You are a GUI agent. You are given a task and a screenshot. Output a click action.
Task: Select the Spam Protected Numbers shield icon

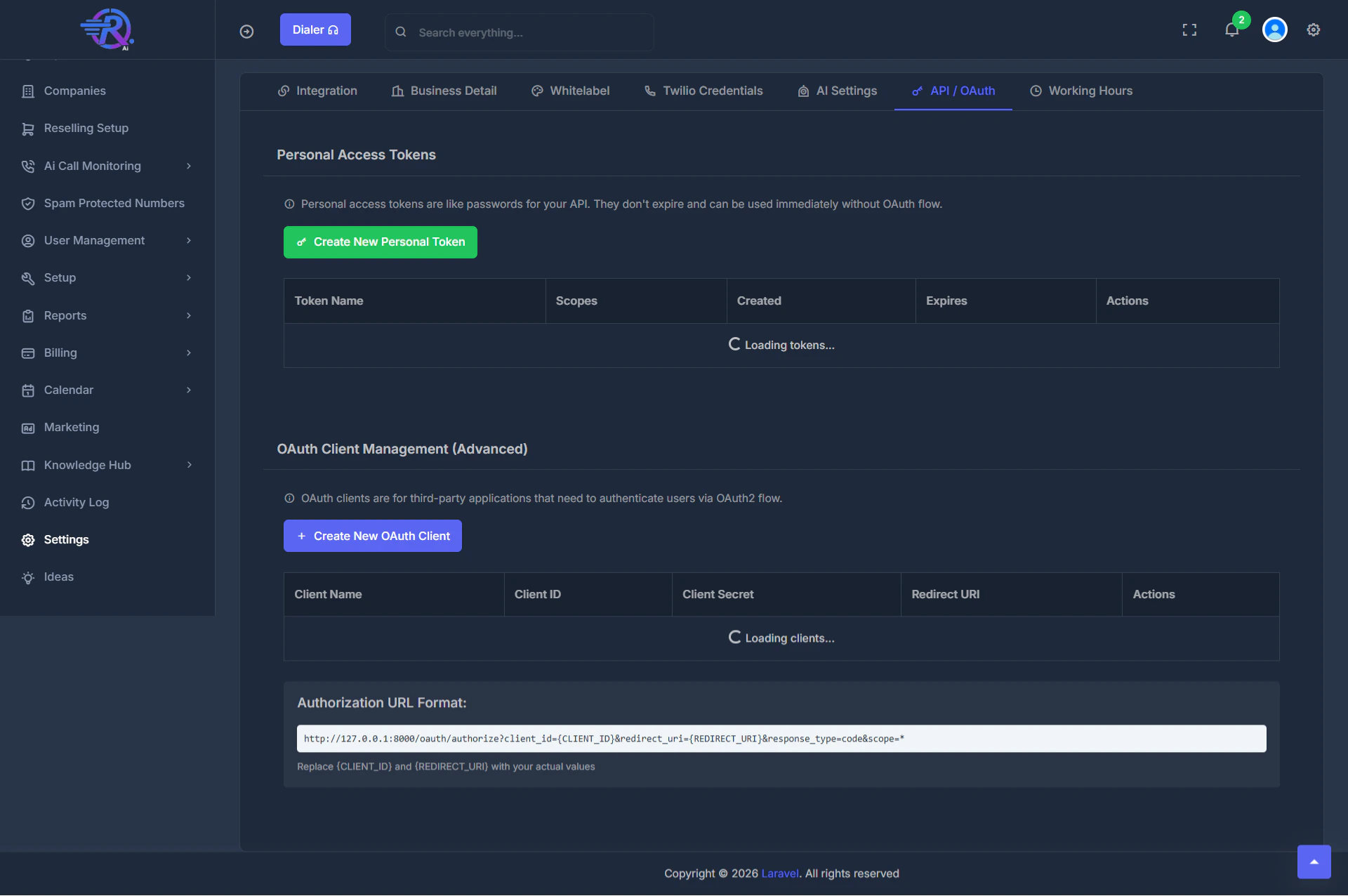[27, 203]
